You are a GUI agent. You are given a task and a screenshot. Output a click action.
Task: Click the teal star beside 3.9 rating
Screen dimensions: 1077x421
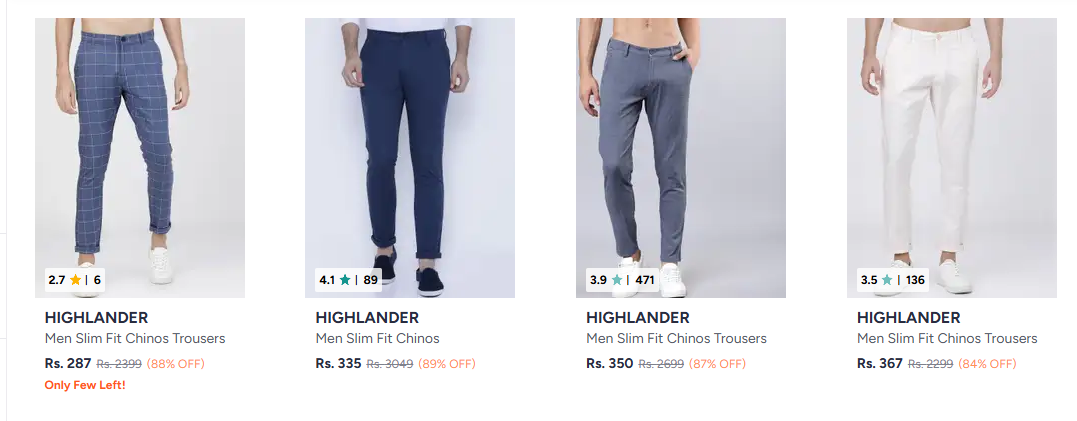(x=617, y=280)
